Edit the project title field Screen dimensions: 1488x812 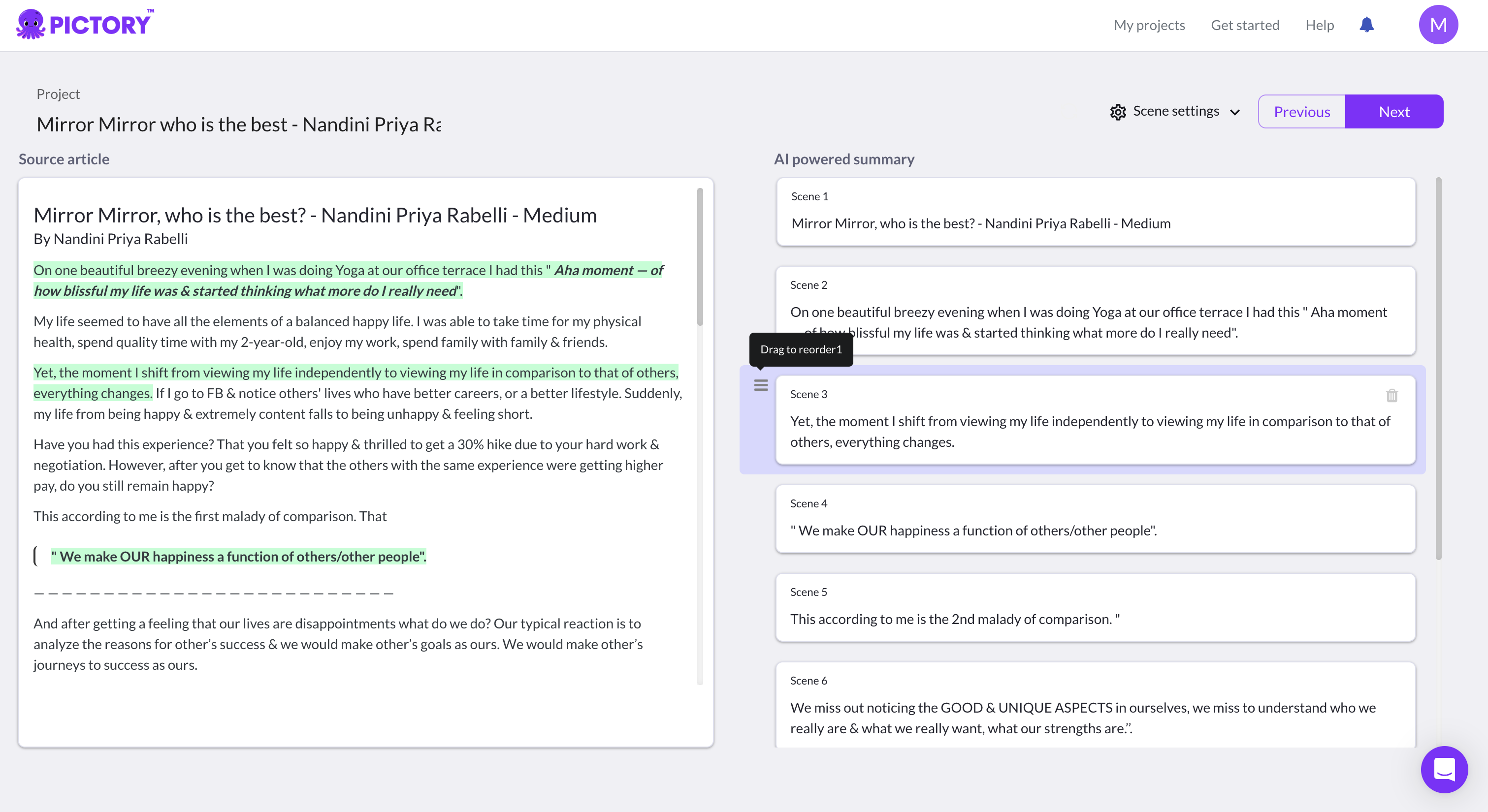tap(239, 124)
